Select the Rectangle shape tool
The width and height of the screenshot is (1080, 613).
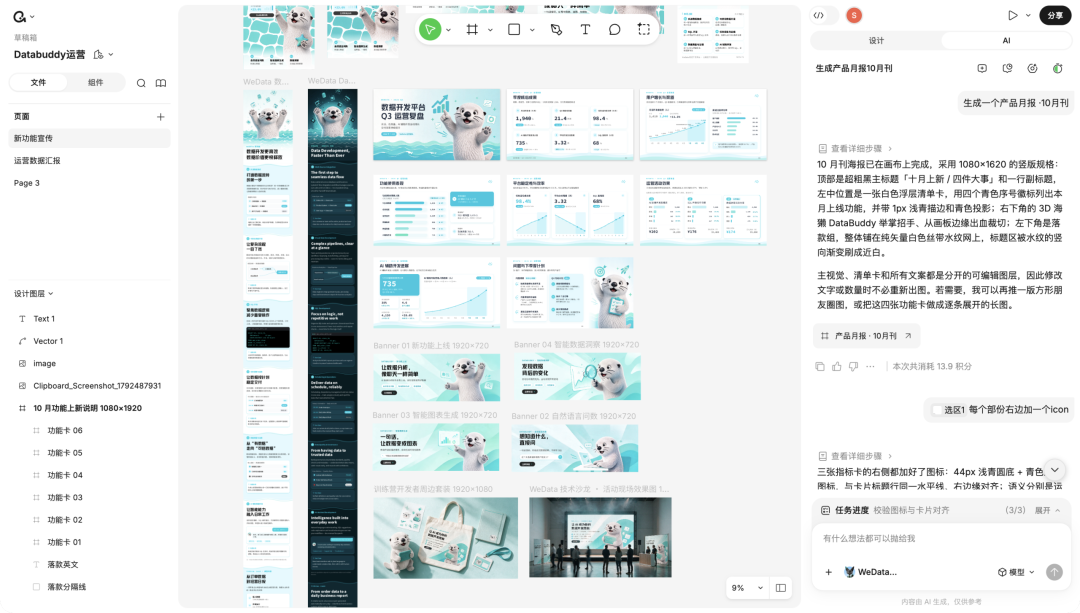tap(514, 30)
